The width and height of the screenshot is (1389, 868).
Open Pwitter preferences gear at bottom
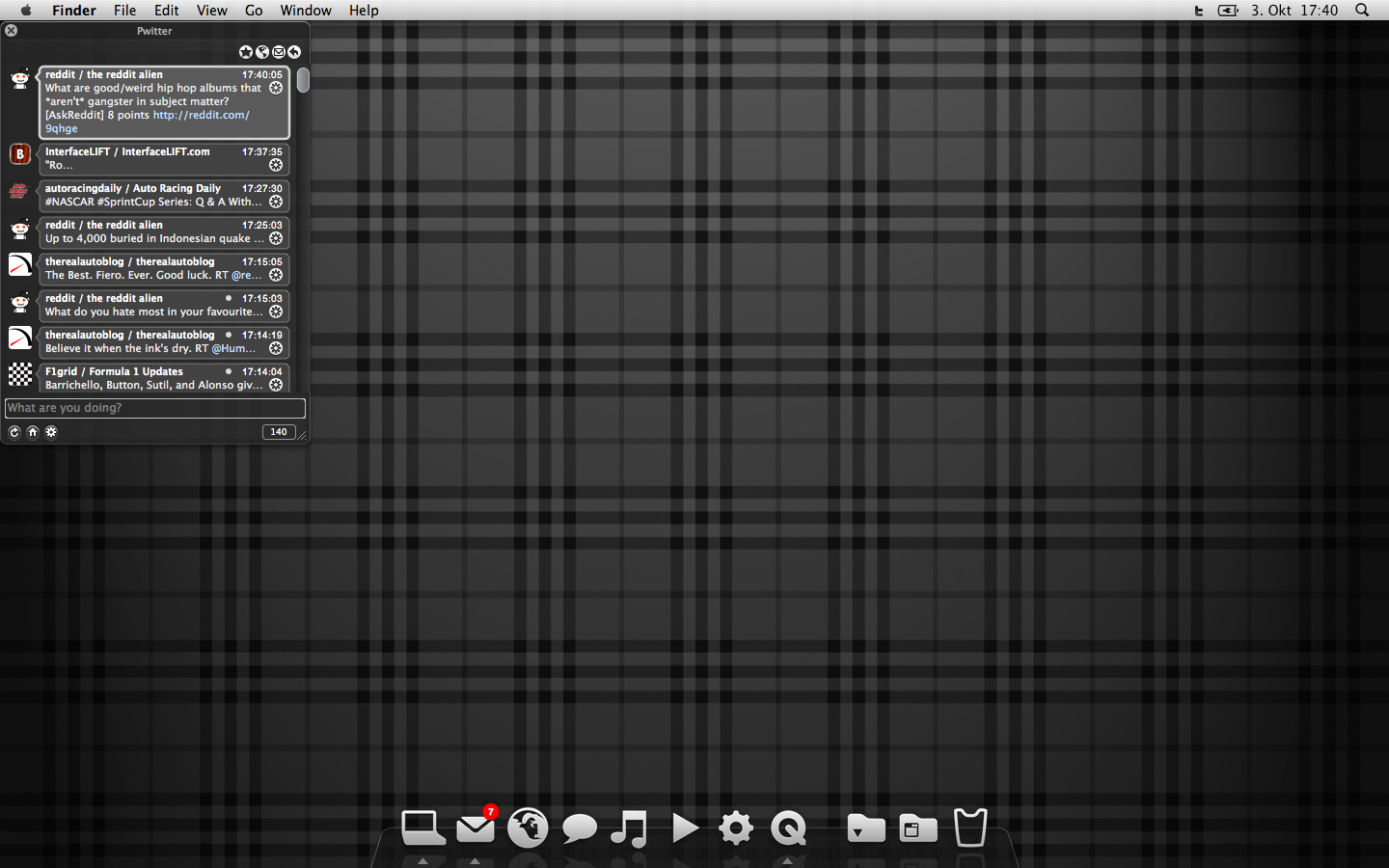[51, 432]
